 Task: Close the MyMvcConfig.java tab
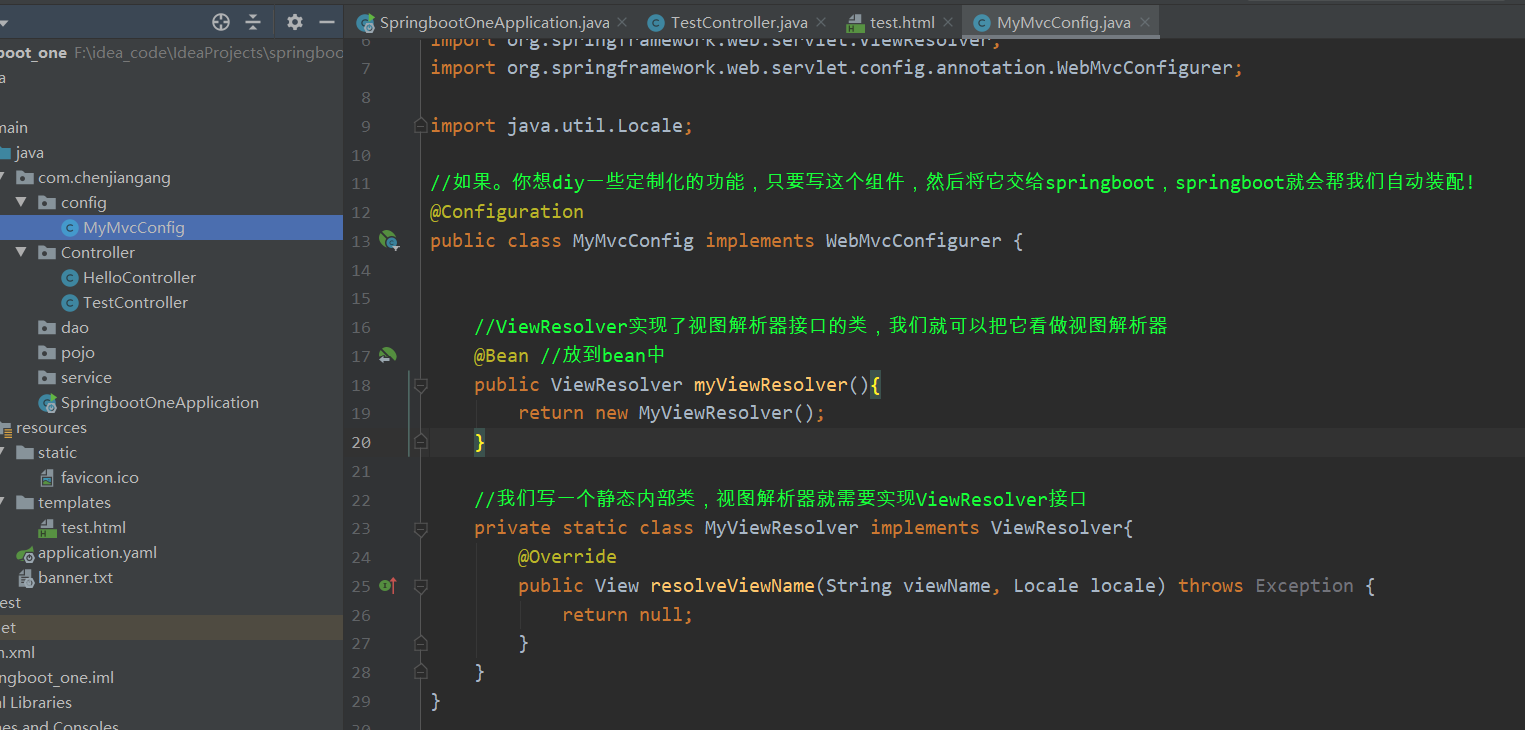click(1145, 22)
